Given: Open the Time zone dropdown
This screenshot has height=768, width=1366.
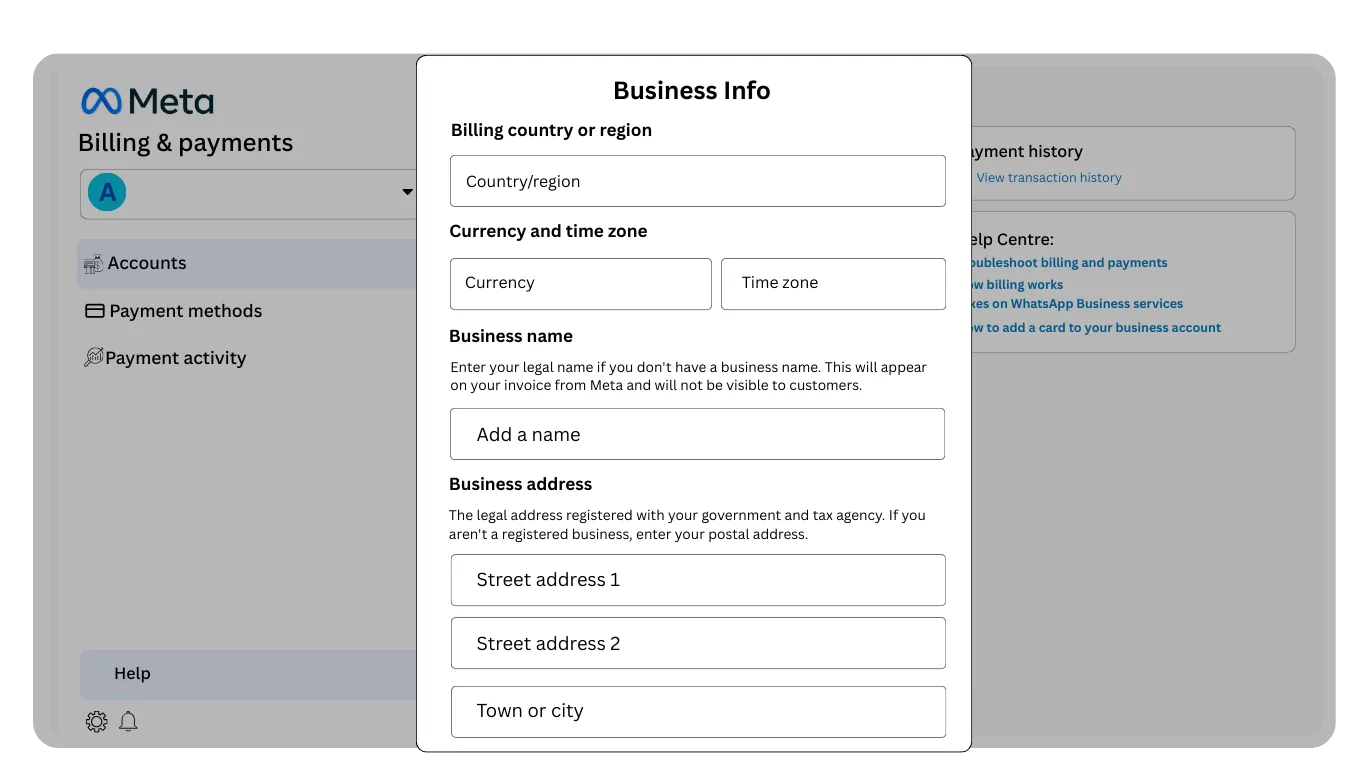Looking at the screenshot, I should tap(833, 283).
